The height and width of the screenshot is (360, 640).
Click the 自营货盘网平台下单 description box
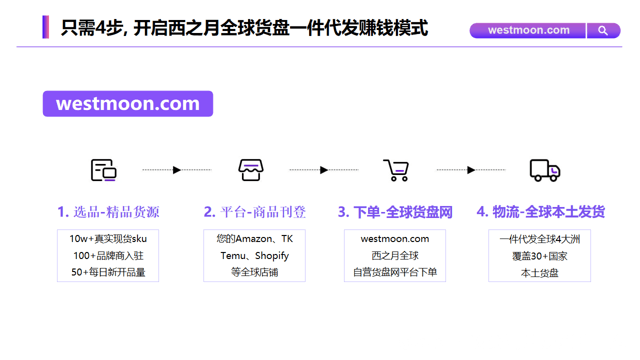pyautogui.click(x=395, y=256)
